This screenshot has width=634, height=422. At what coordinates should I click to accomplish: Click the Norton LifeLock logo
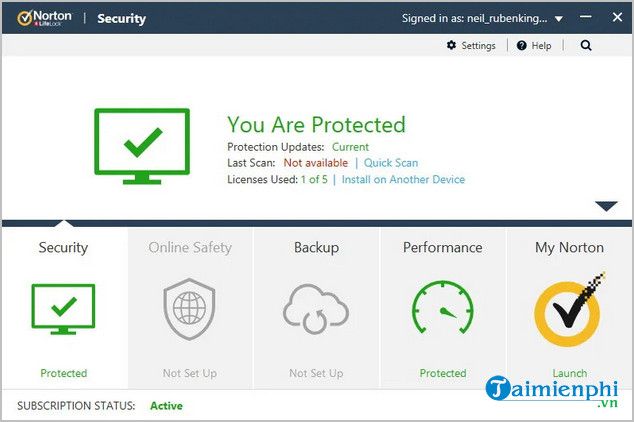[42, 18]
